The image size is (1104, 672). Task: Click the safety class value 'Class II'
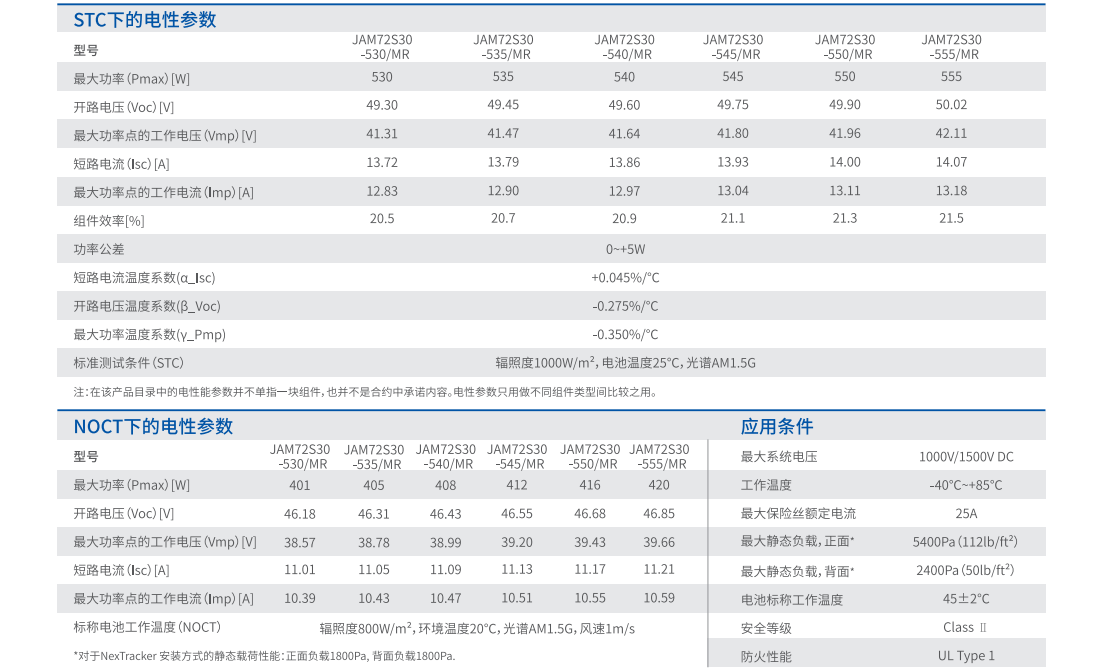point(965,628)
